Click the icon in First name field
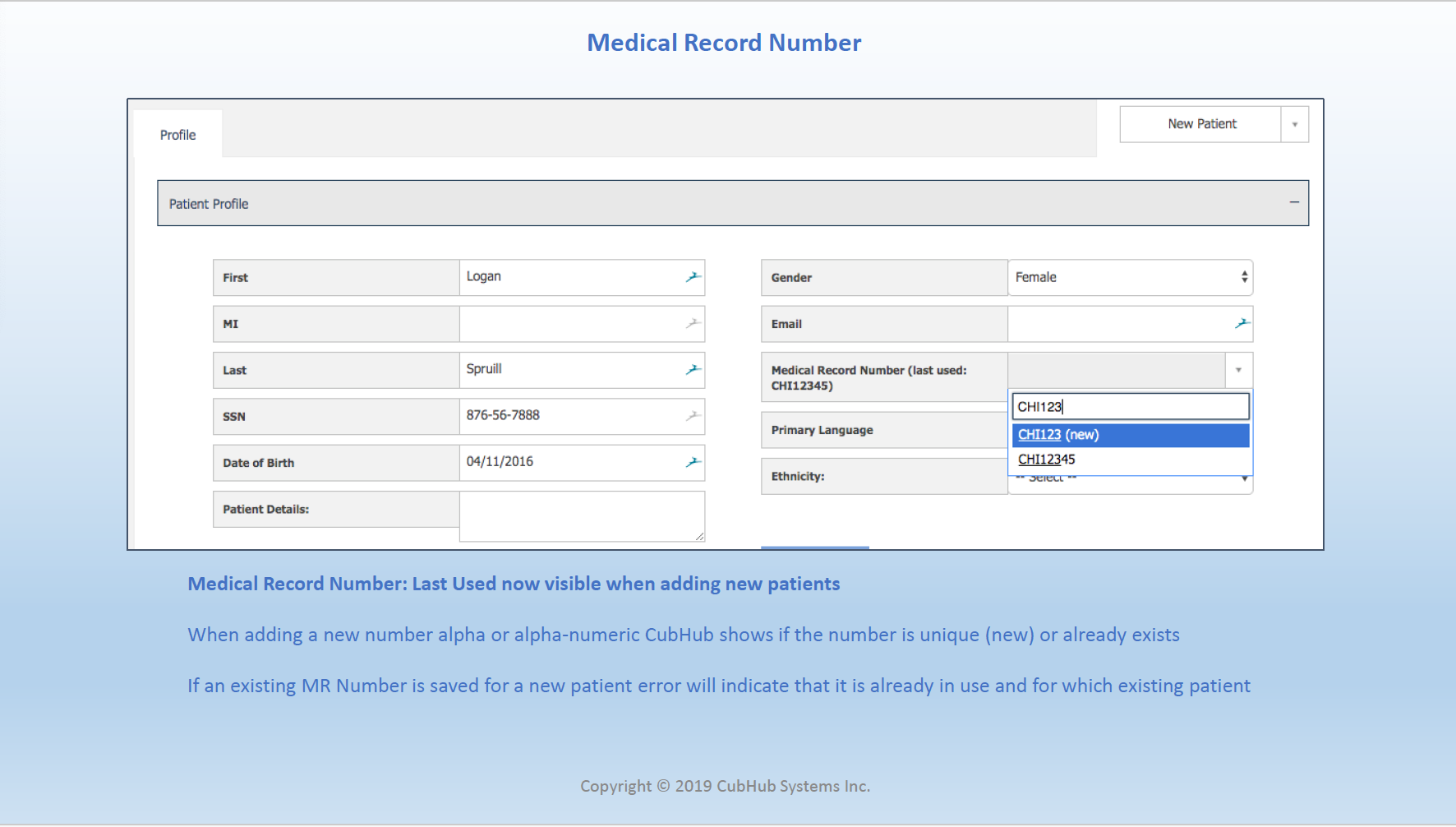Image resolution: width=1456 pixels, height=827 pixels. point(693,277)
